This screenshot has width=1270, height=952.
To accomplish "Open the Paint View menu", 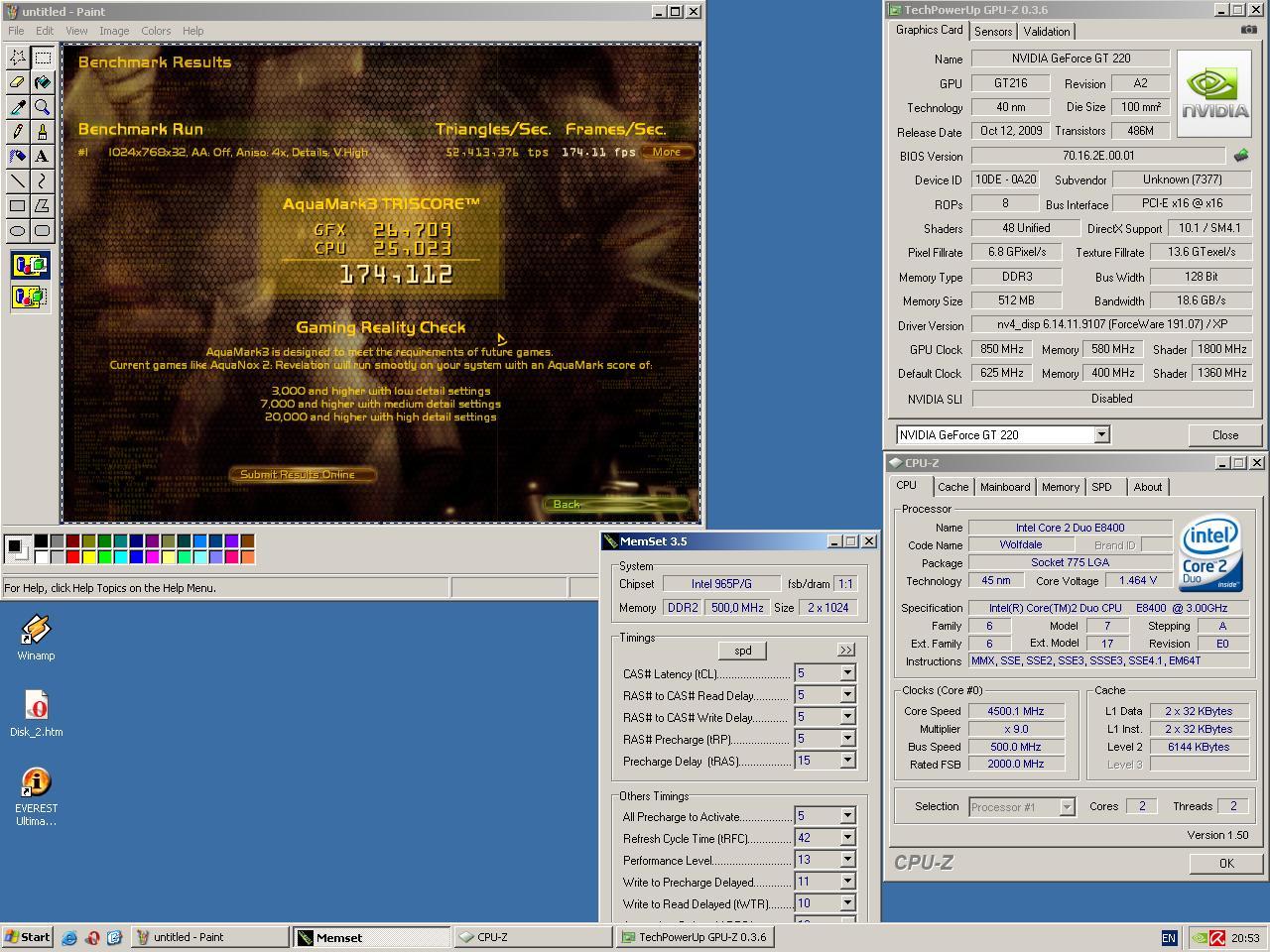I will pyautogui.click(x=76, y=31).
